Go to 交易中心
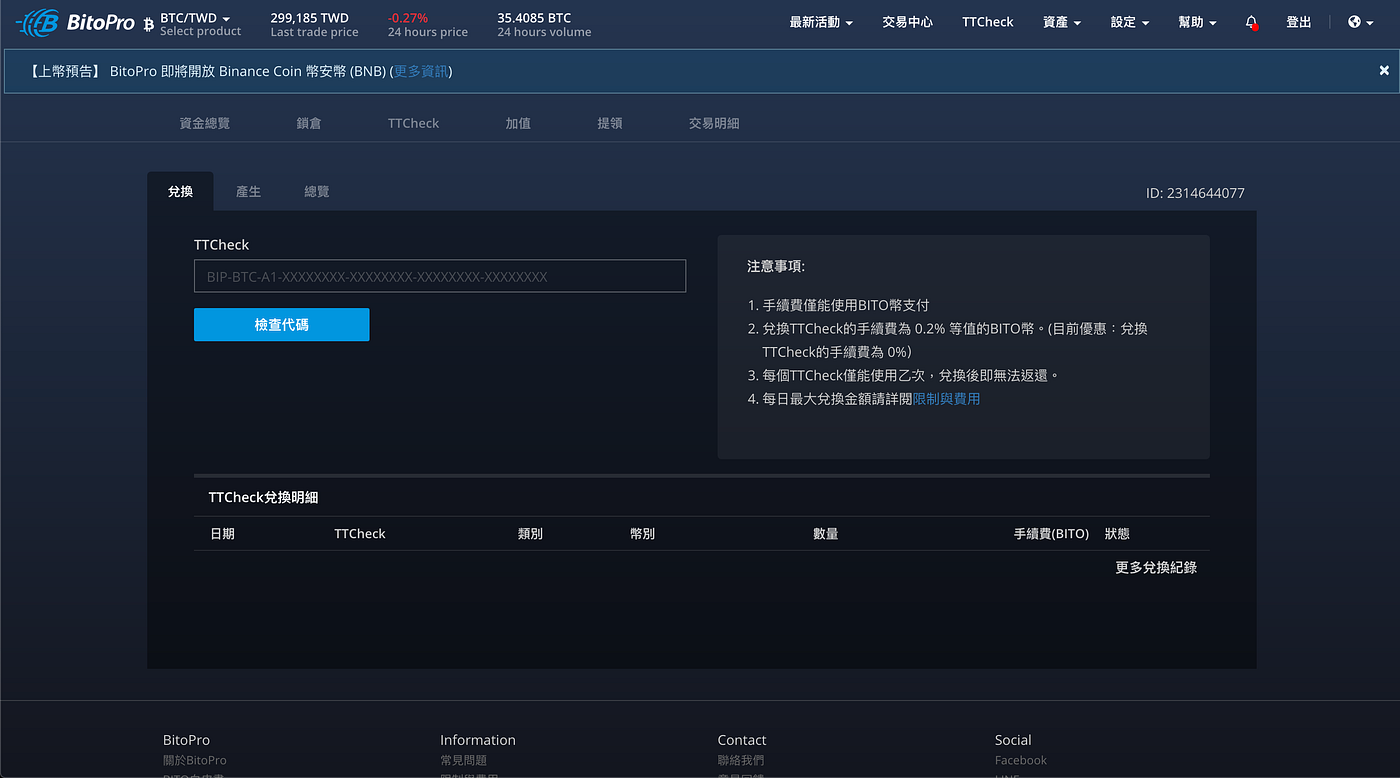Viewport: 1400px width, 778px height. 908,22
